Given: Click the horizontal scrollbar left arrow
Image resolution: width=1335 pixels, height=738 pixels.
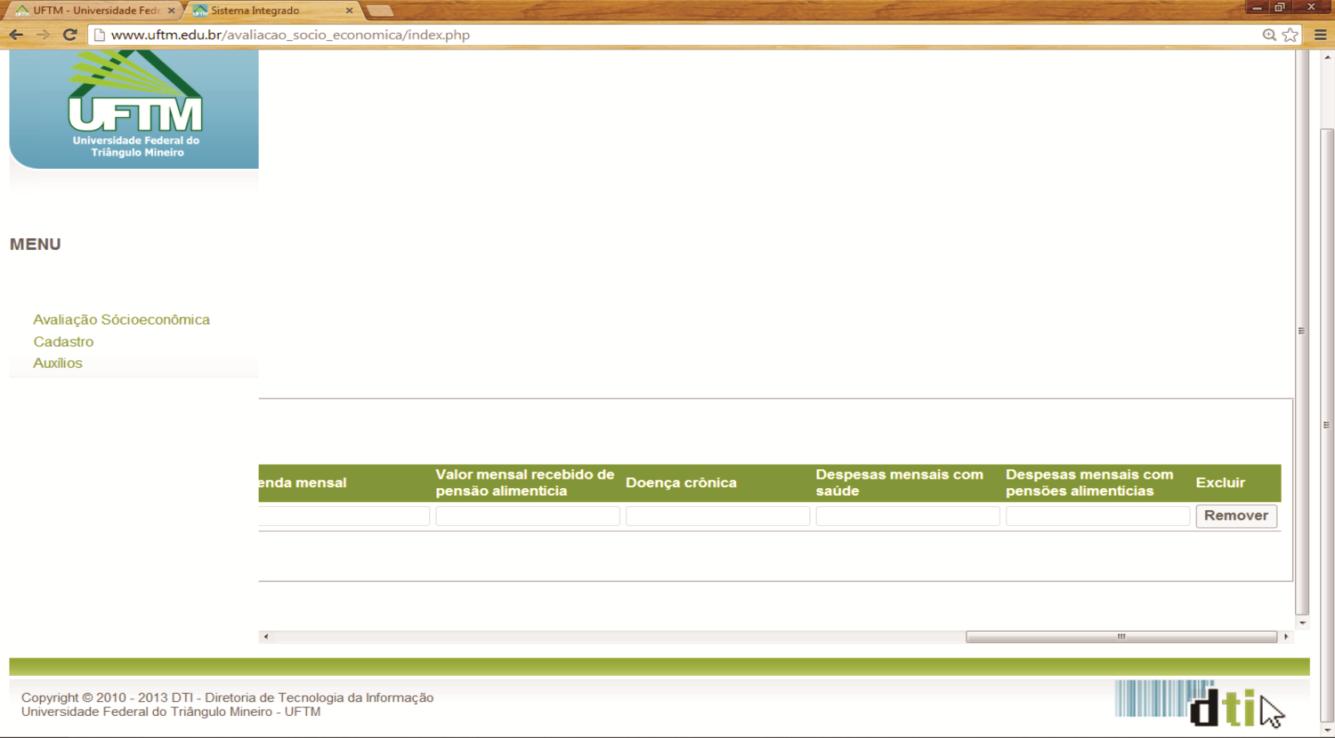Looking at the screenshot, I should [x=266, y=637].
